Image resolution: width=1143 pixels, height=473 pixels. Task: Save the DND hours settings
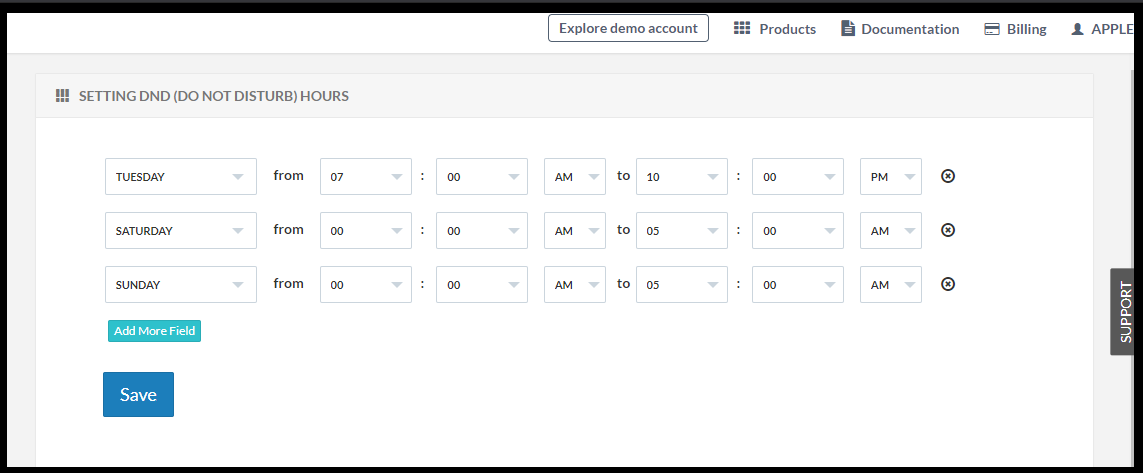[139, 394]
